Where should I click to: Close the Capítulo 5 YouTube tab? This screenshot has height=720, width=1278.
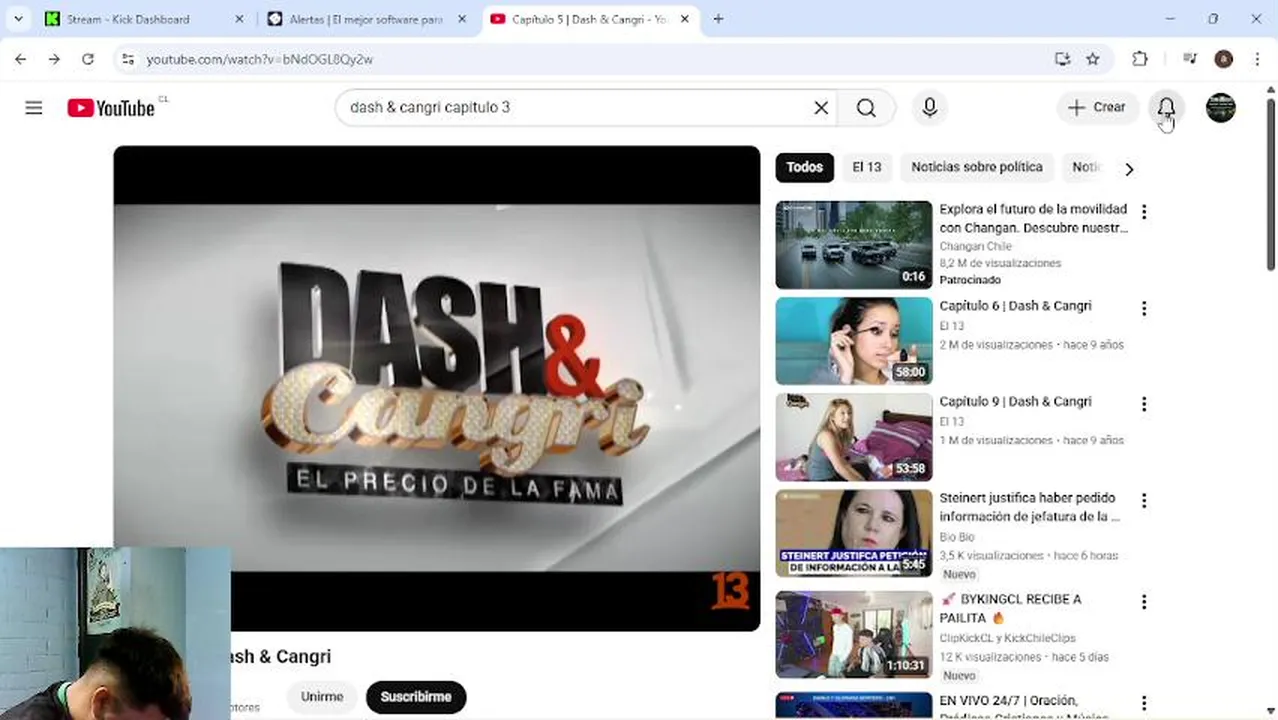685,19
